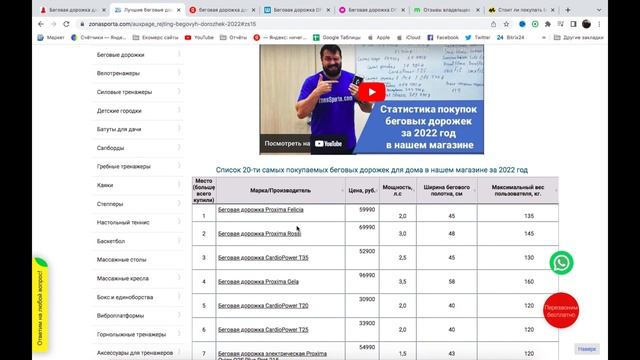Open Беговая дорожка CardioPower T20 link
The height and width of the screenshot is (360, 640).
click(x=263, y=306)
